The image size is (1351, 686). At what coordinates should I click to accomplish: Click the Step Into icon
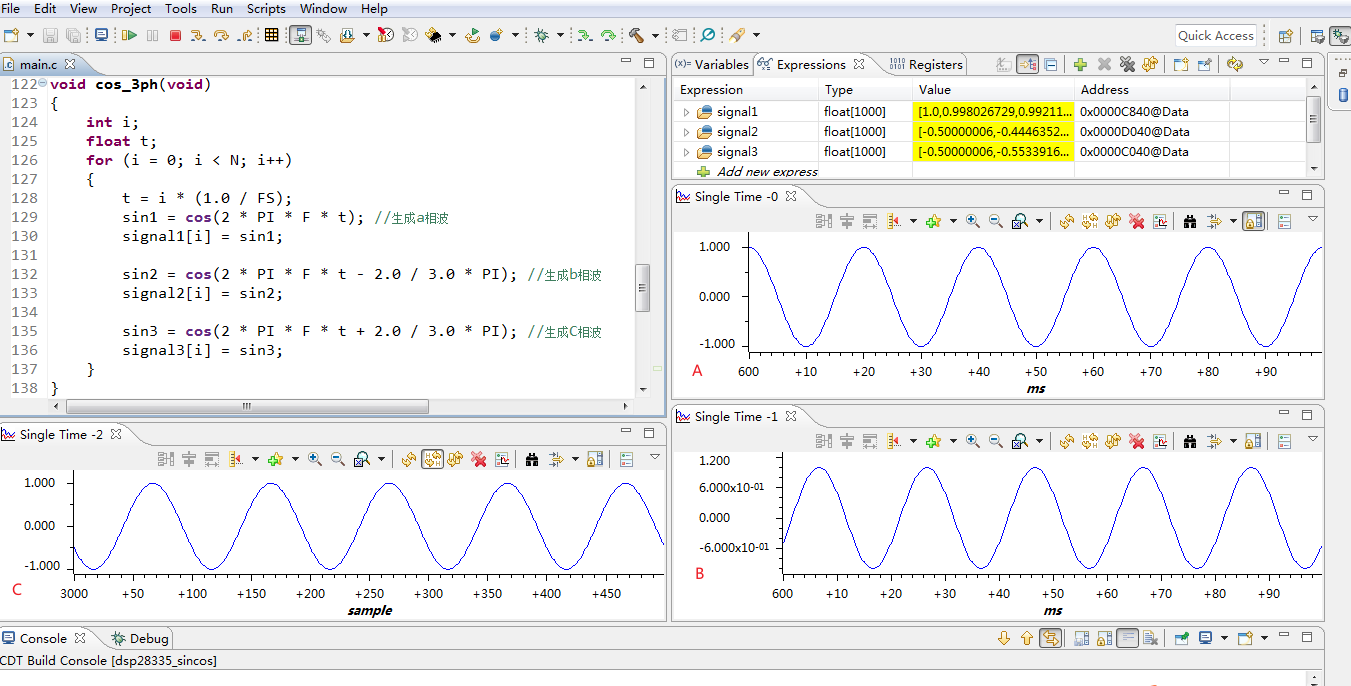click(198, 35)
